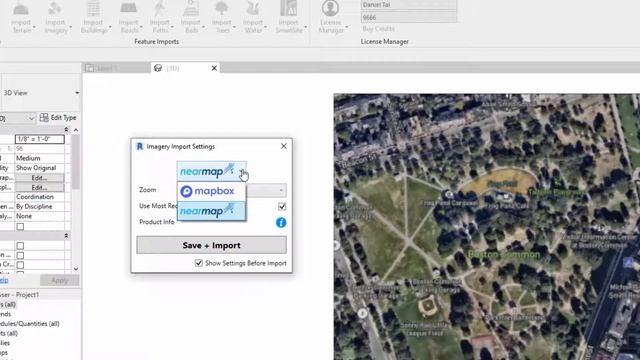Viewport: 640px width, 360px height.
Task: Toggle the checkbox in the Cr... property row
Action: pyautogui.click(x=20, y=264)
